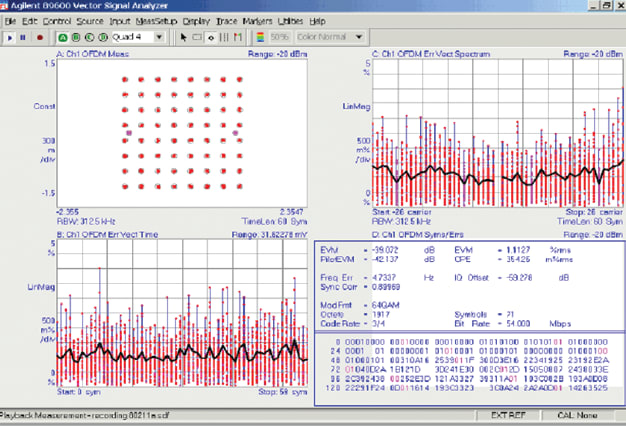Open the Help menu
This screenshot has width=626, height=426.
(317, 21)
